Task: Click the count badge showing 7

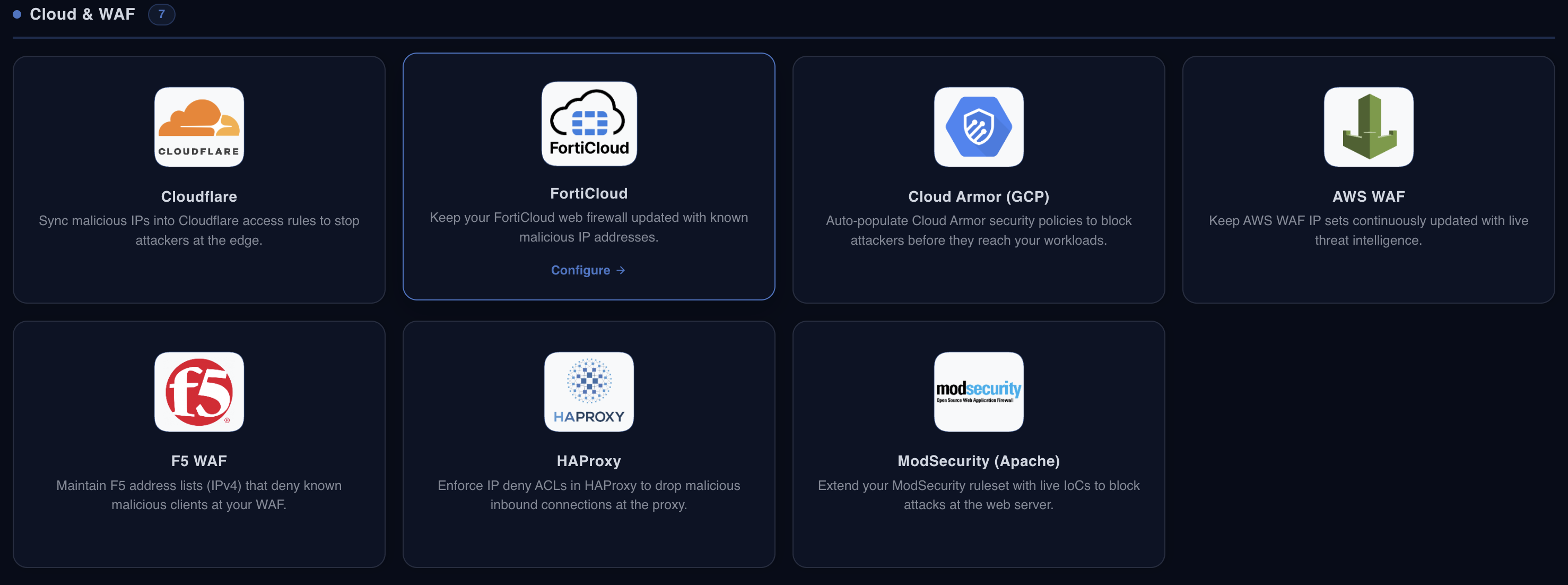Action: [x=161, y=14]
